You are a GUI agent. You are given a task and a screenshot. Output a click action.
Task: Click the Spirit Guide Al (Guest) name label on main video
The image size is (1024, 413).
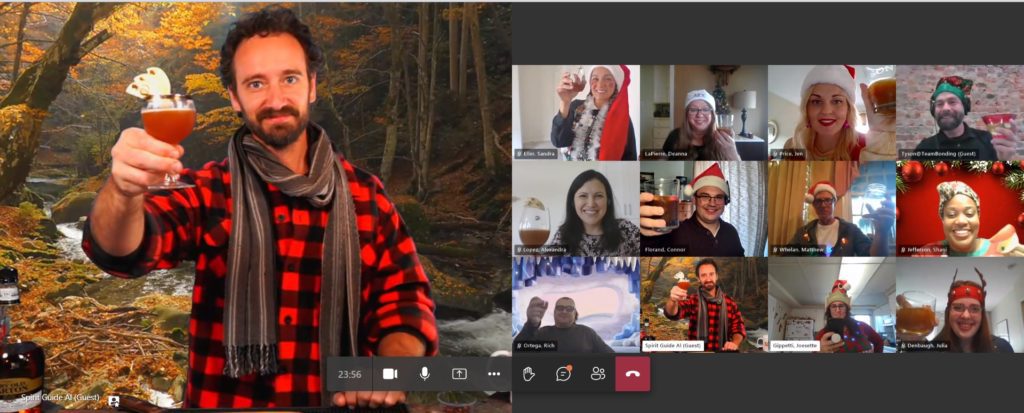(60, 398)
